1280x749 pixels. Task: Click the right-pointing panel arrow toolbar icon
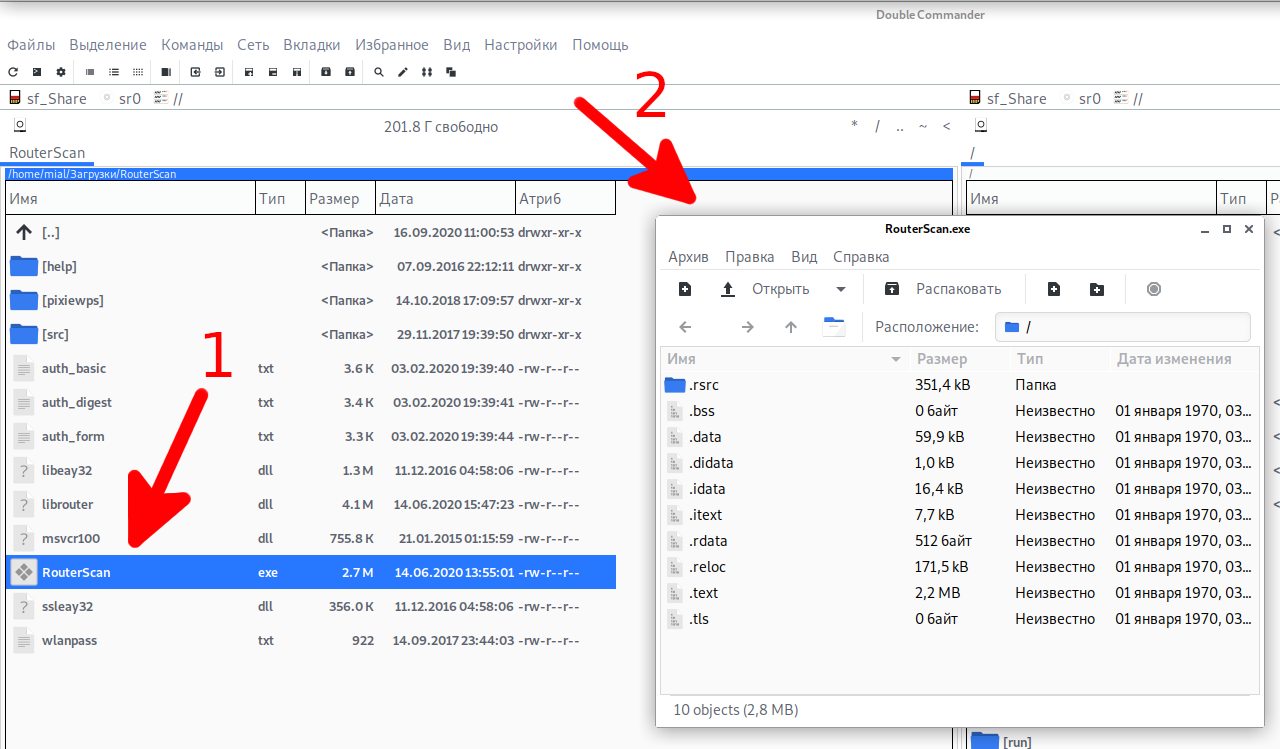pos(219,72)
